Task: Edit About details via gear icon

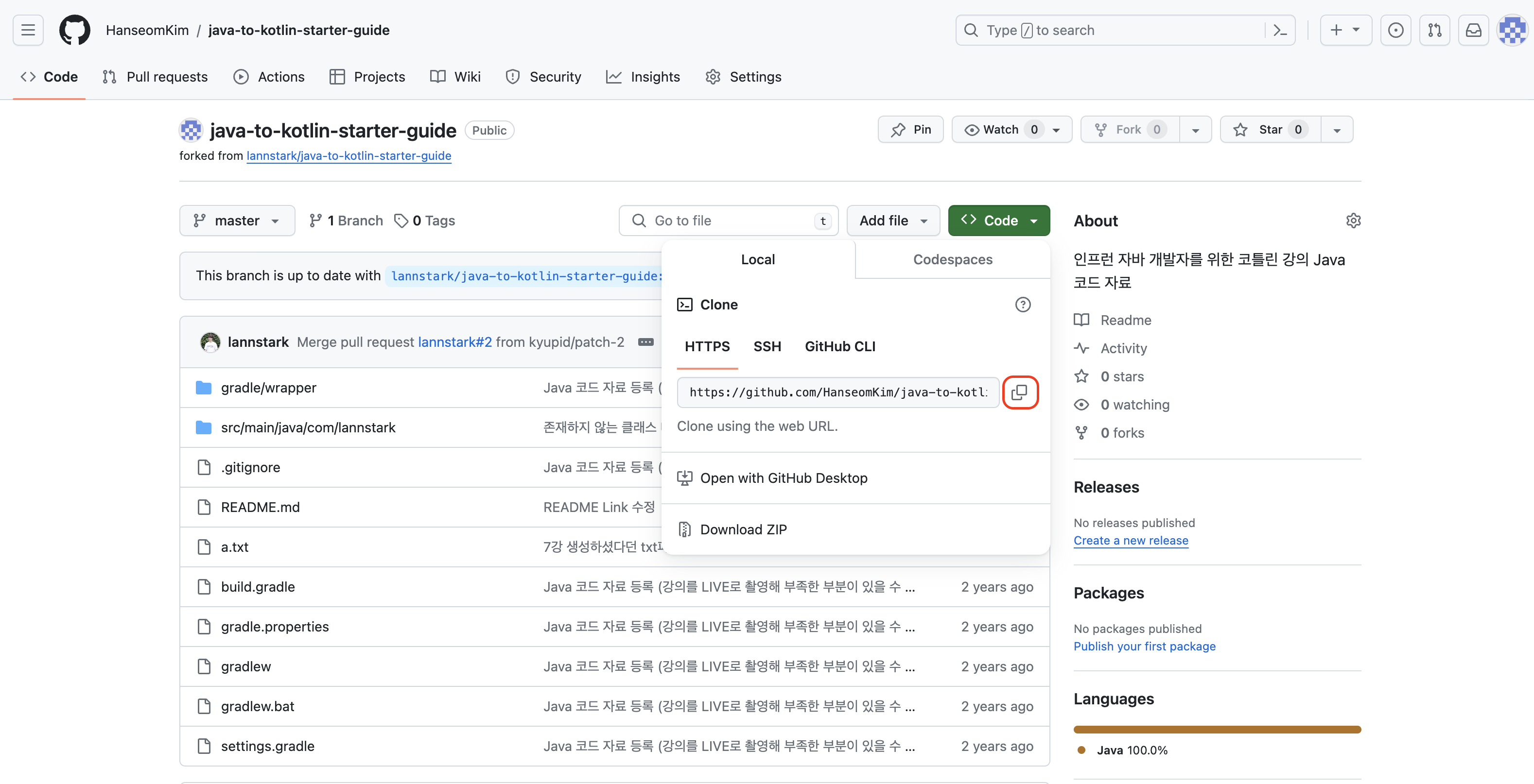Action: (x=1353, y=221)
